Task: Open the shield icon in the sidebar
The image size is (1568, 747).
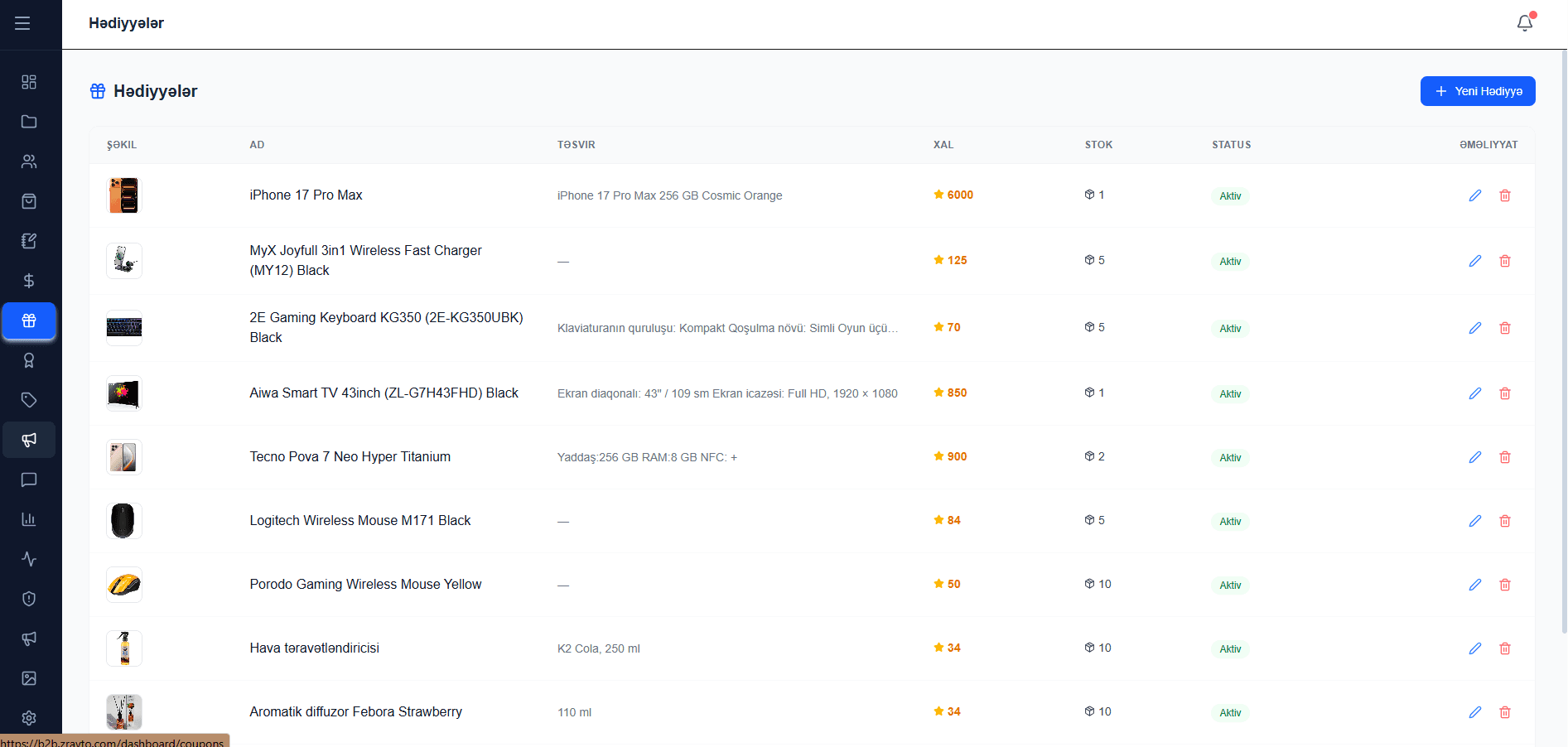Action: point(29,599)
